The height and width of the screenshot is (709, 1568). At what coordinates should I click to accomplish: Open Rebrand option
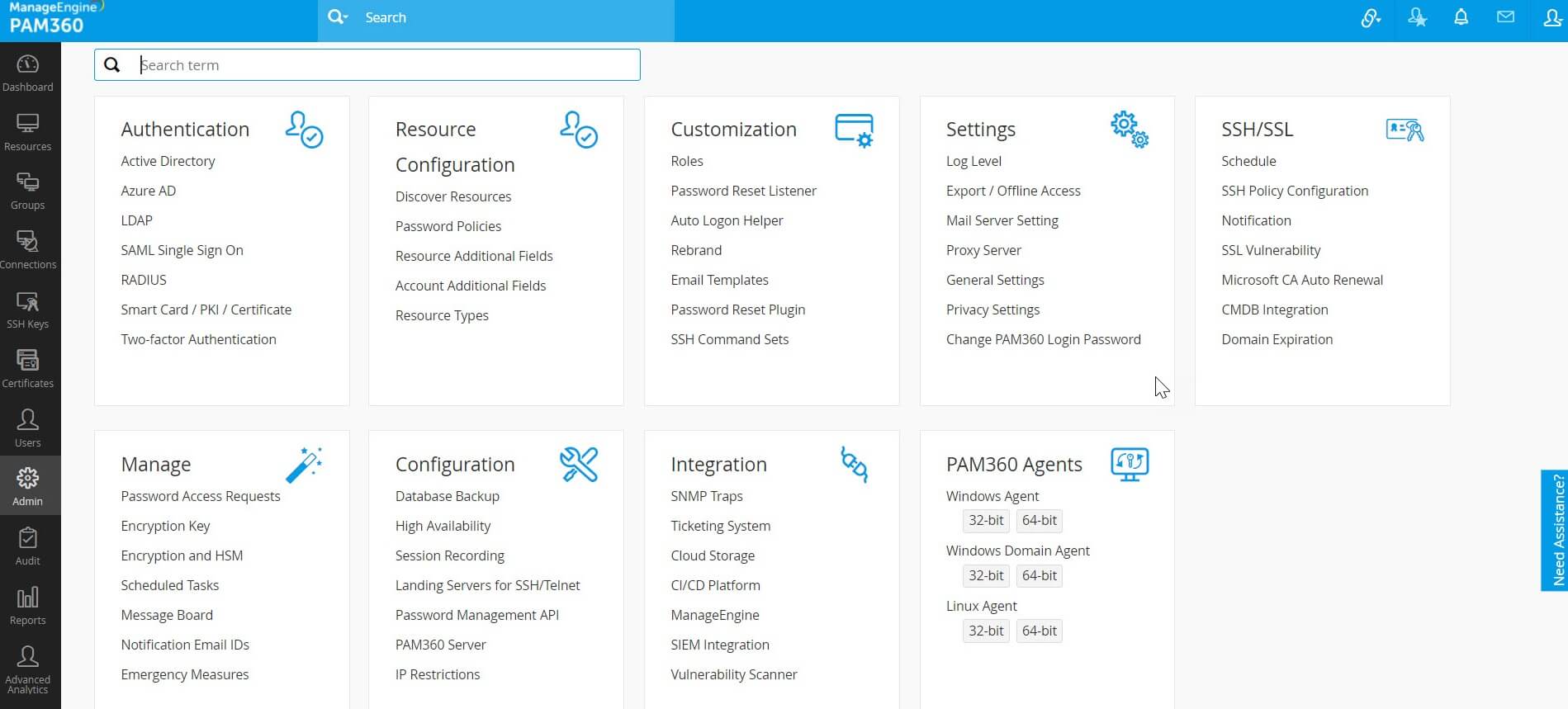[696, 250]
